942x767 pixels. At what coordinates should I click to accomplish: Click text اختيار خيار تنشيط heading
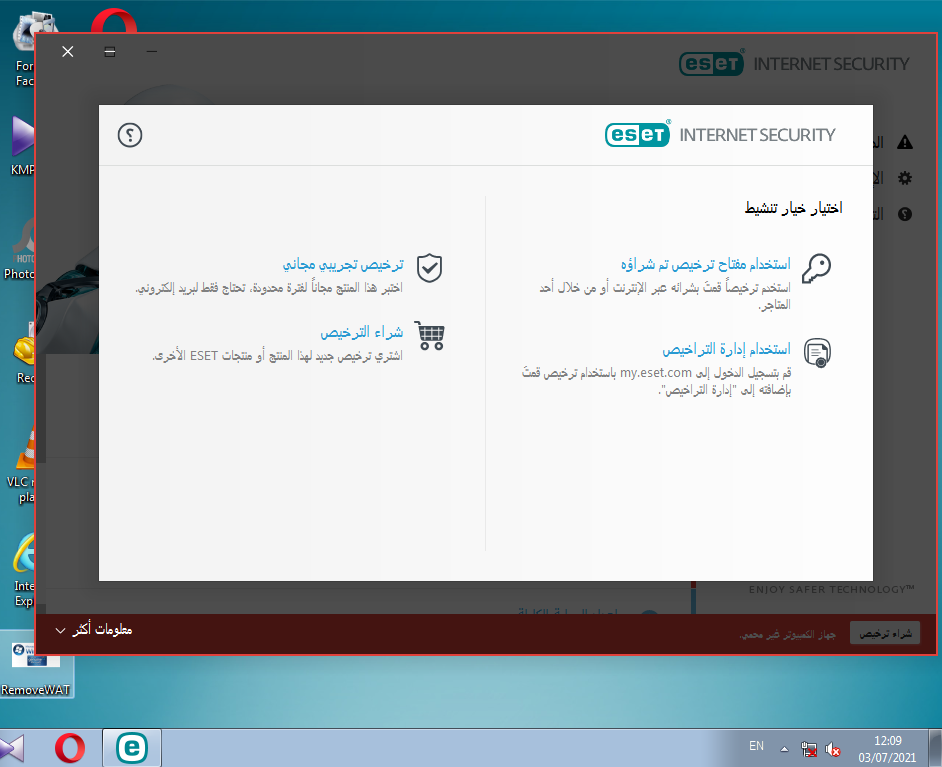point(794,208)
